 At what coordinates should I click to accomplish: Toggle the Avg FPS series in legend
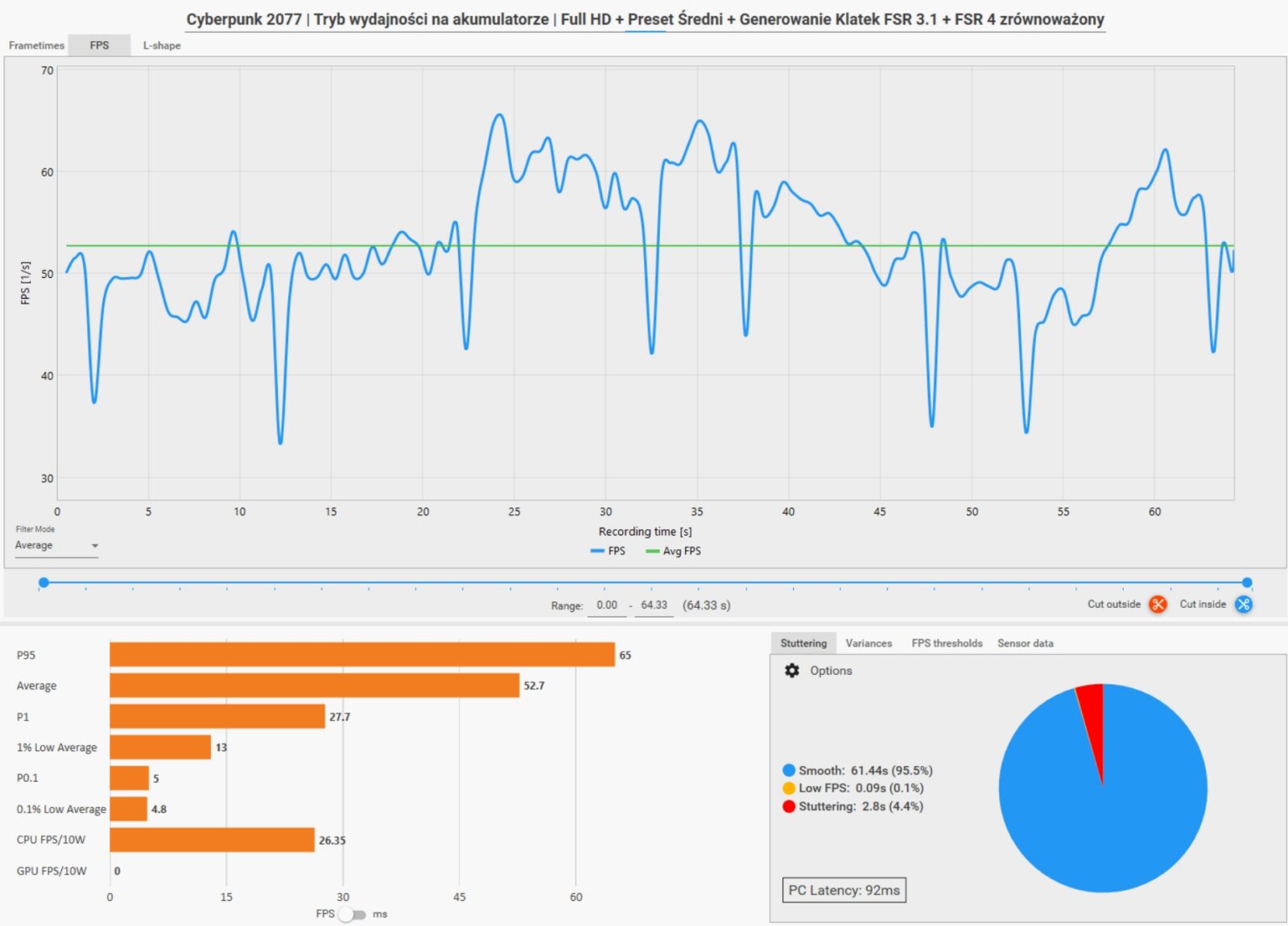click(674, 552)
